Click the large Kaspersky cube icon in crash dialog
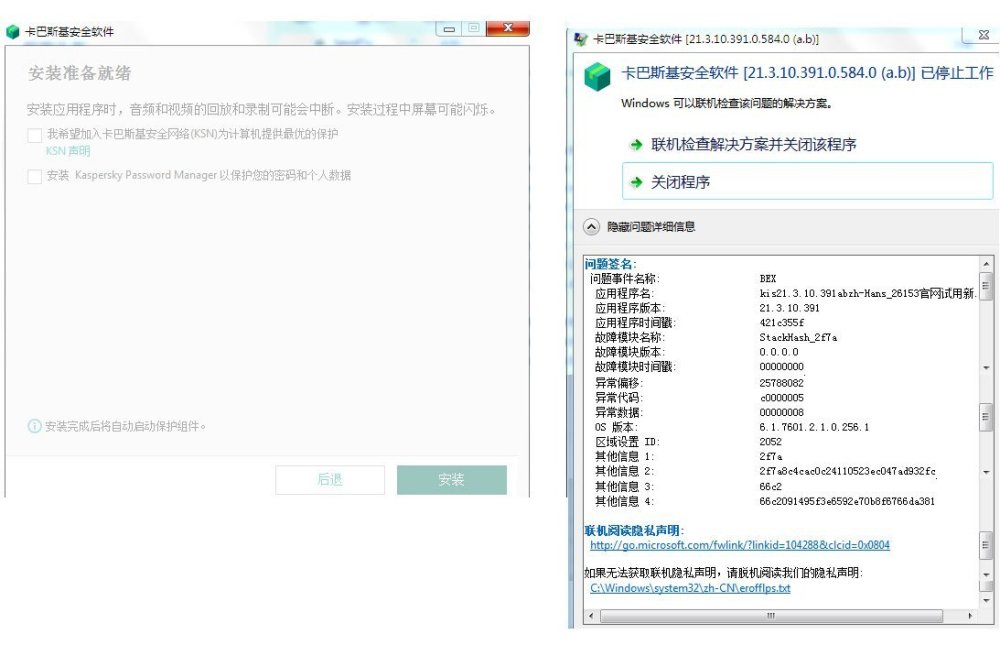Viewport: 1000px width, 645px height. (598, 76)
